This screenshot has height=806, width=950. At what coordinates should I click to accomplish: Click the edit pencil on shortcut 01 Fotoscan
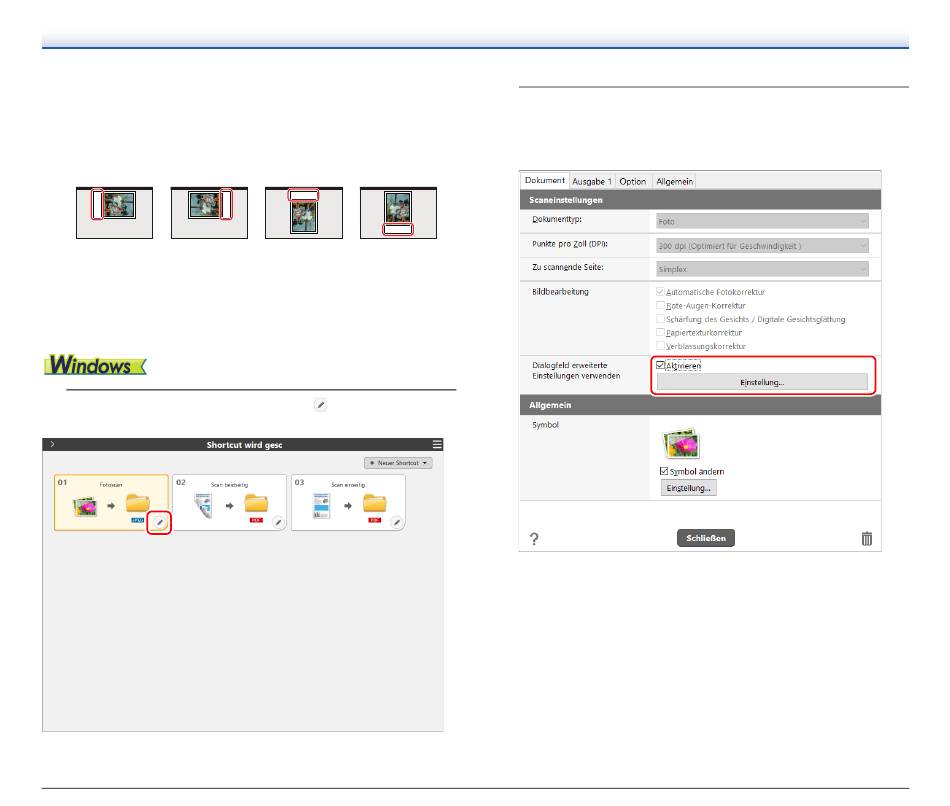[160, 522]
